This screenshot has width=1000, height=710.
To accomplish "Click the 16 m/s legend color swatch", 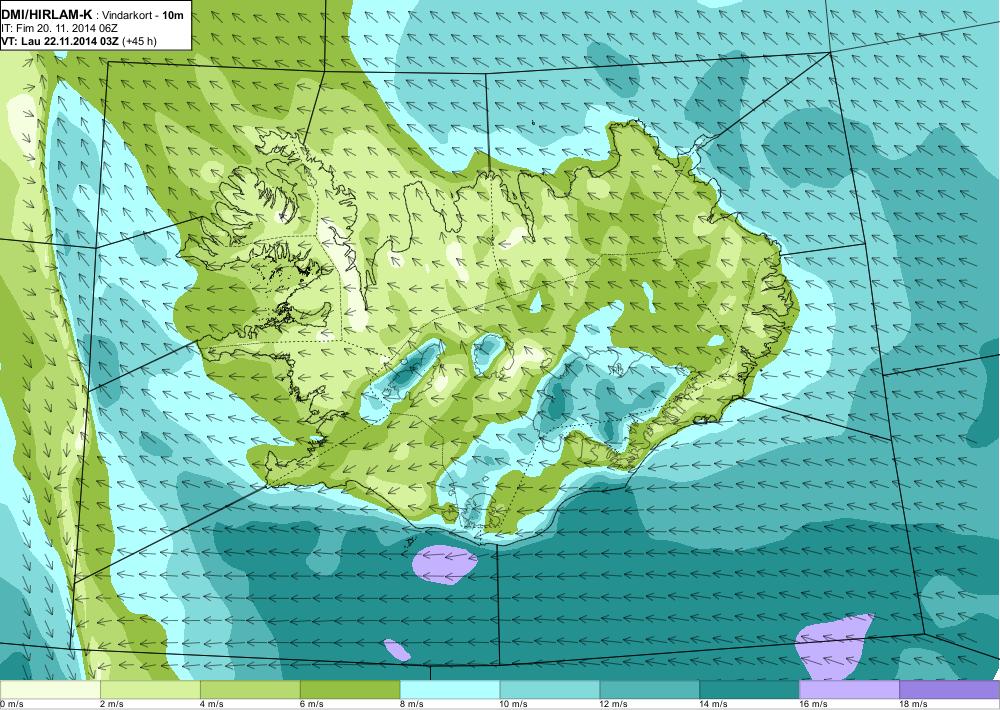I will (849, 690).
